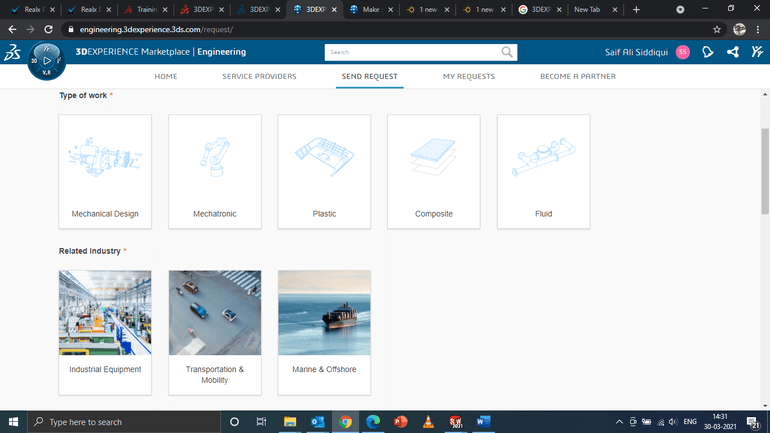This screenshot has height=433, width=770.
Task: Click the share icon in header
Action: [x=733, y=52]
